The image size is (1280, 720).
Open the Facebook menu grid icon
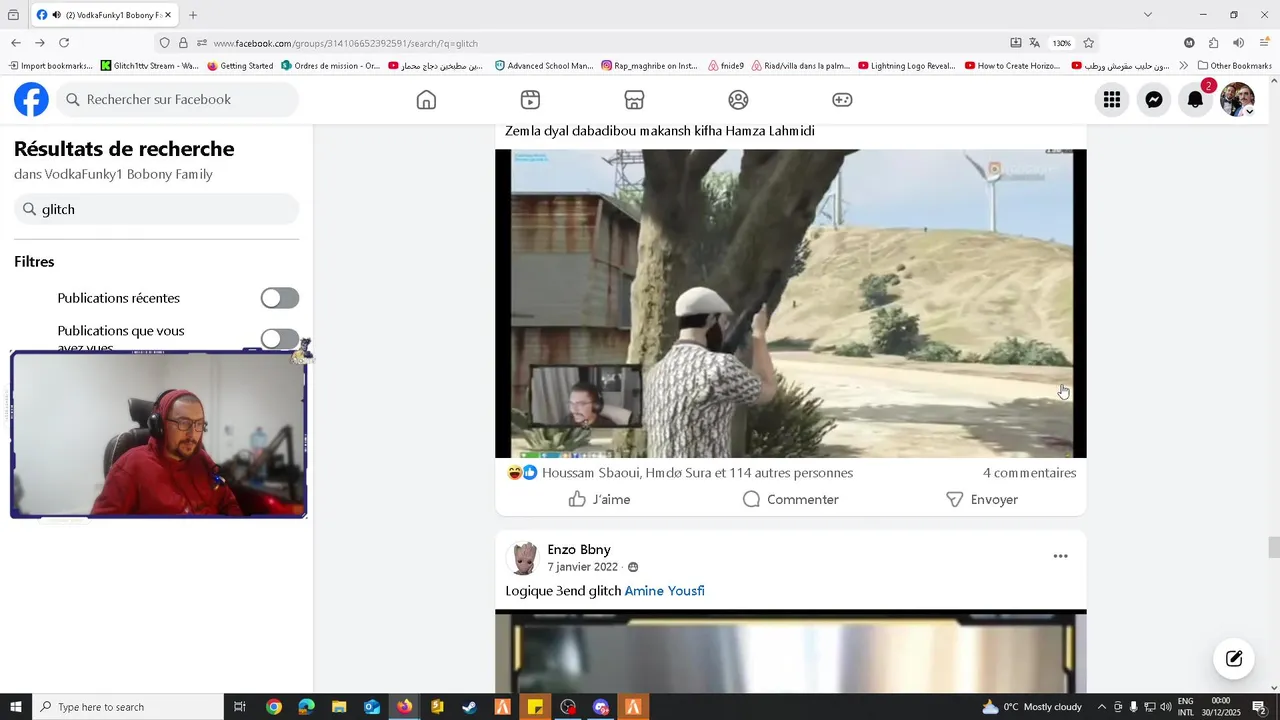(1112, 99)
